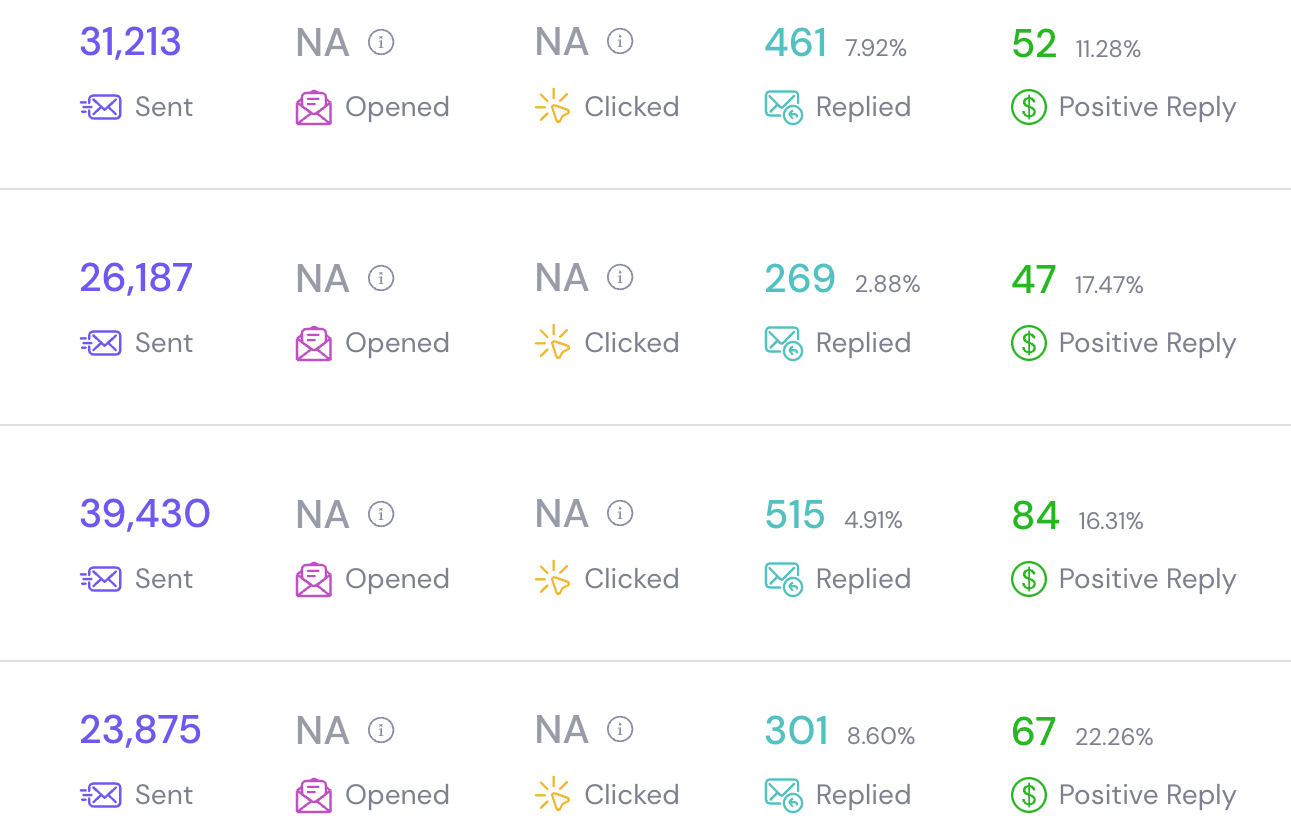
Task: Open the 31,213 sent count
Action: [x=130, y=43]
